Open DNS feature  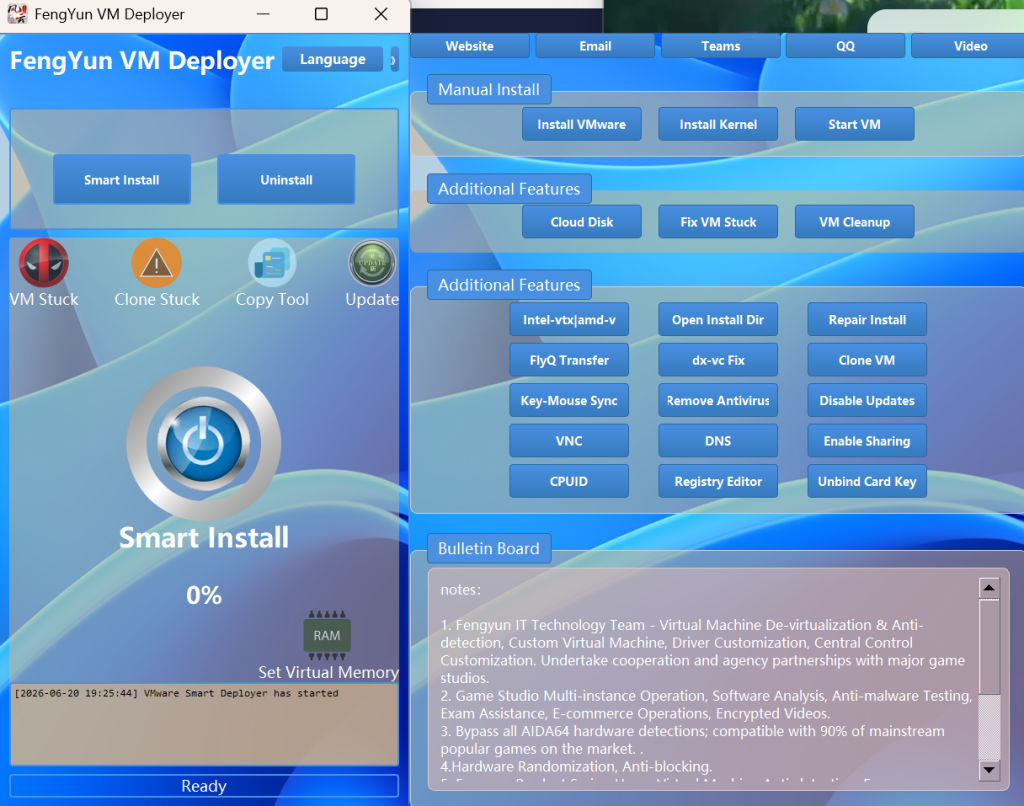click(x=718, y=441)
